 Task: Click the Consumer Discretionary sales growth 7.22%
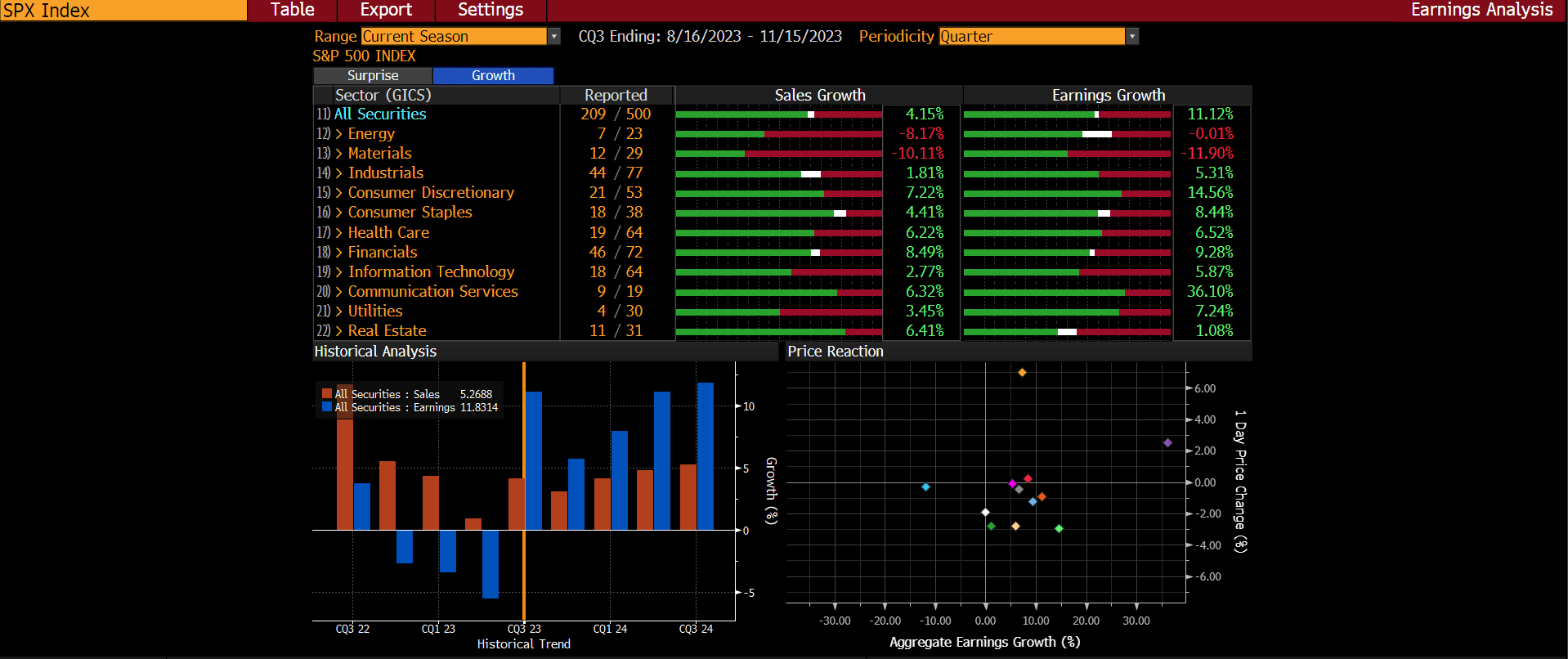coord(925,192)
